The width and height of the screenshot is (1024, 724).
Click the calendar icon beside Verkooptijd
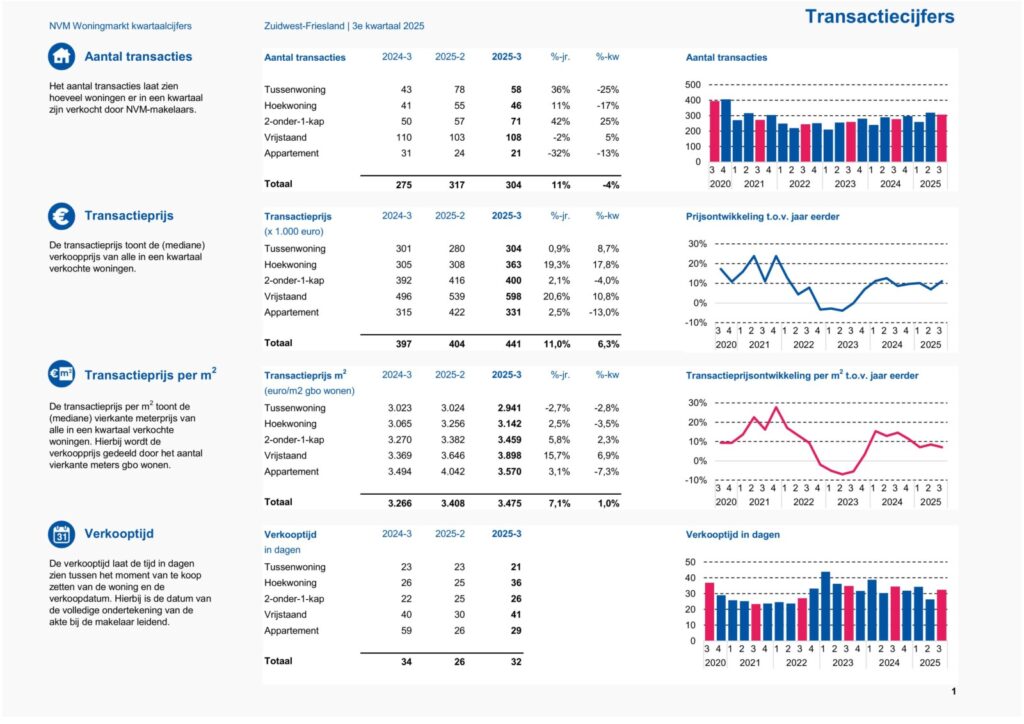click(62, 534)
